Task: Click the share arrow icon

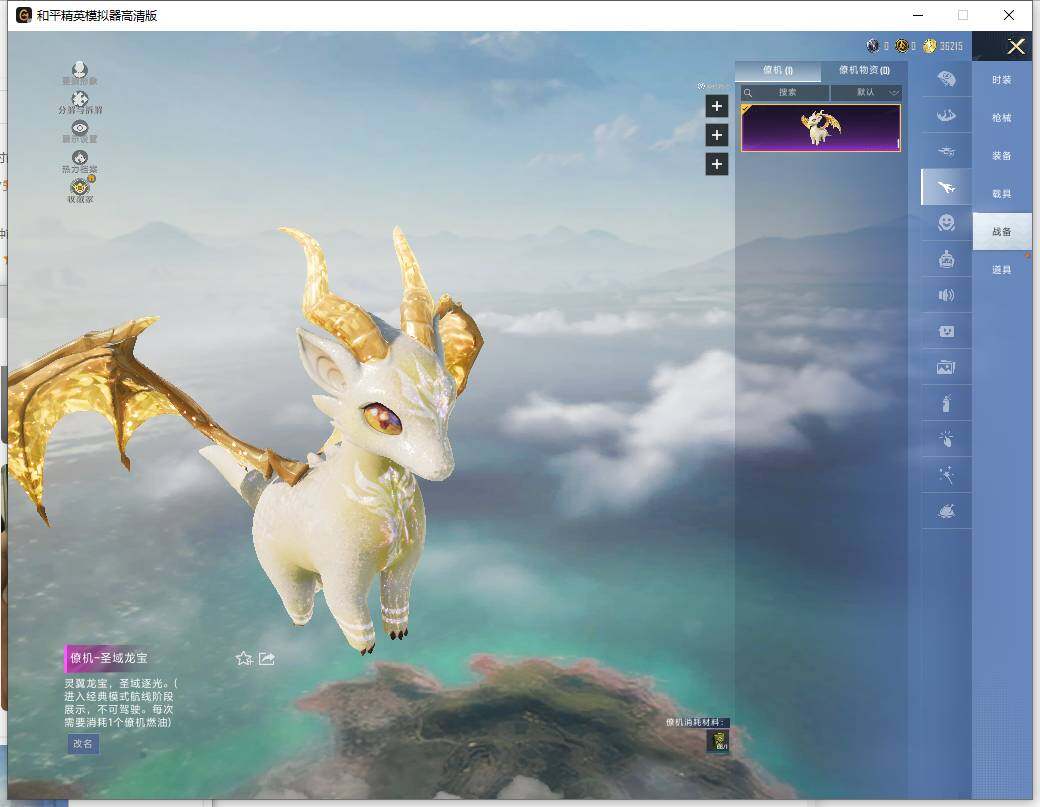Action: tap(267, 658)
